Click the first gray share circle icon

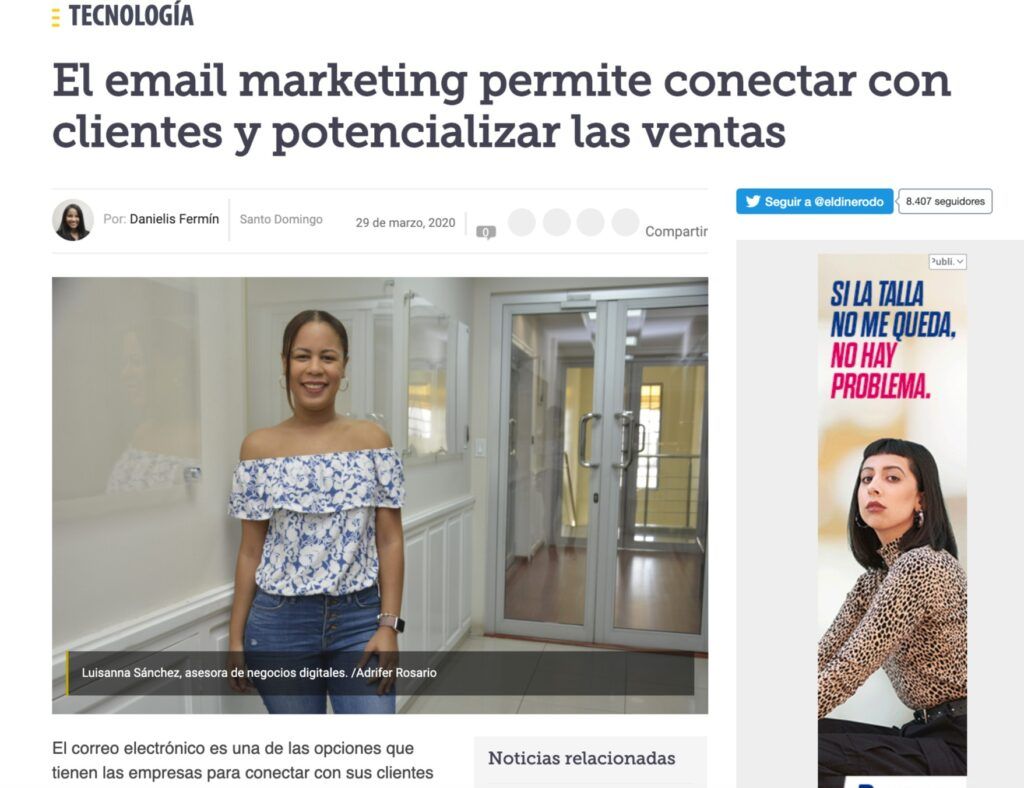[x=522, y=222]
